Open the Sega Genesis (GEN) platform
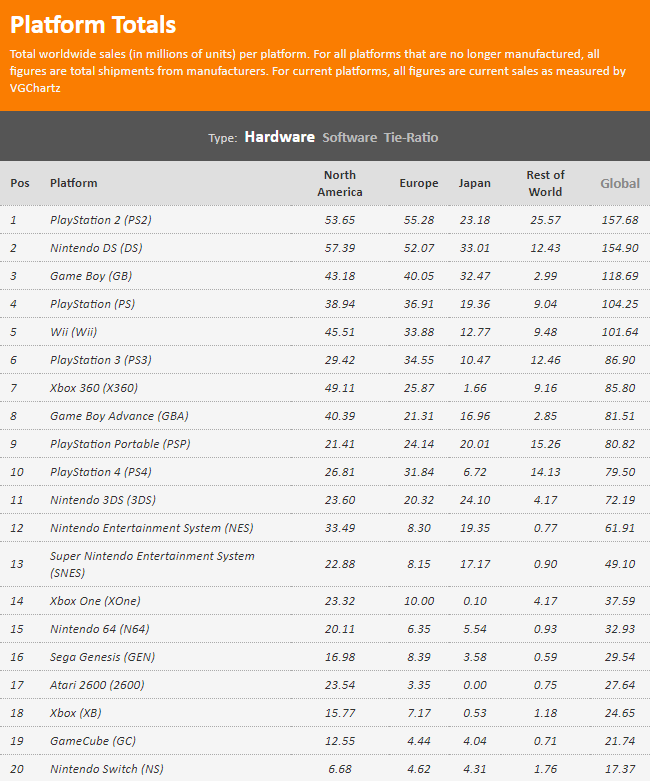 tap(102, 657)
